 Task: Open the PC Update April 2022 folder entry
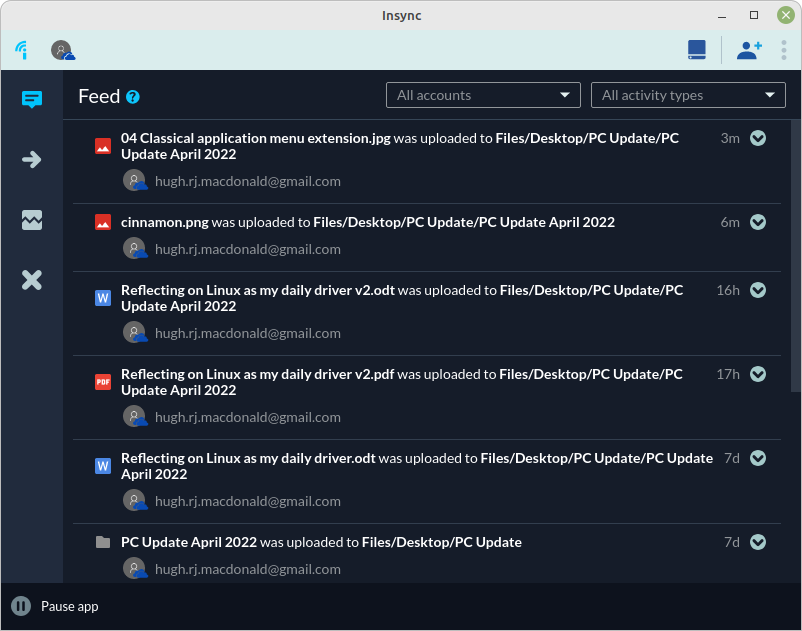tap(189, 542)
